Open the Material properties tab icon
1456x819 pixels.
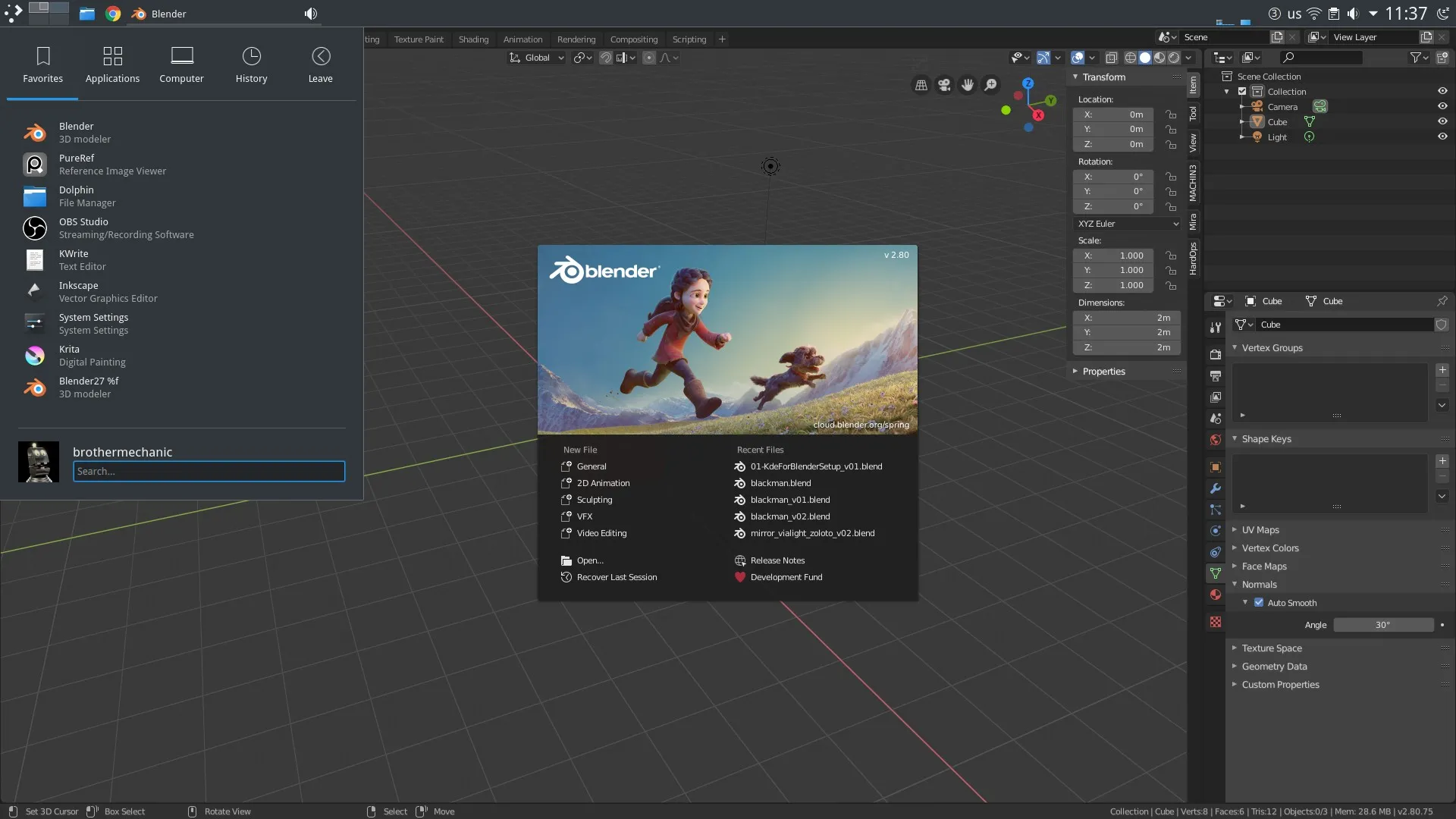[x=1216, y=595]
